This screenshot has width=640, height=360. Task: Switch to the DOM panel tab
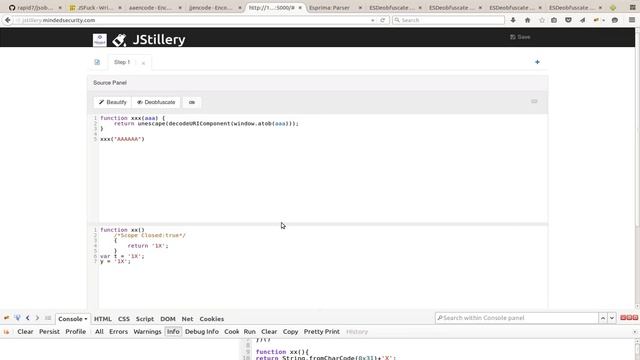pyautogui.click(x=168, y=319)
